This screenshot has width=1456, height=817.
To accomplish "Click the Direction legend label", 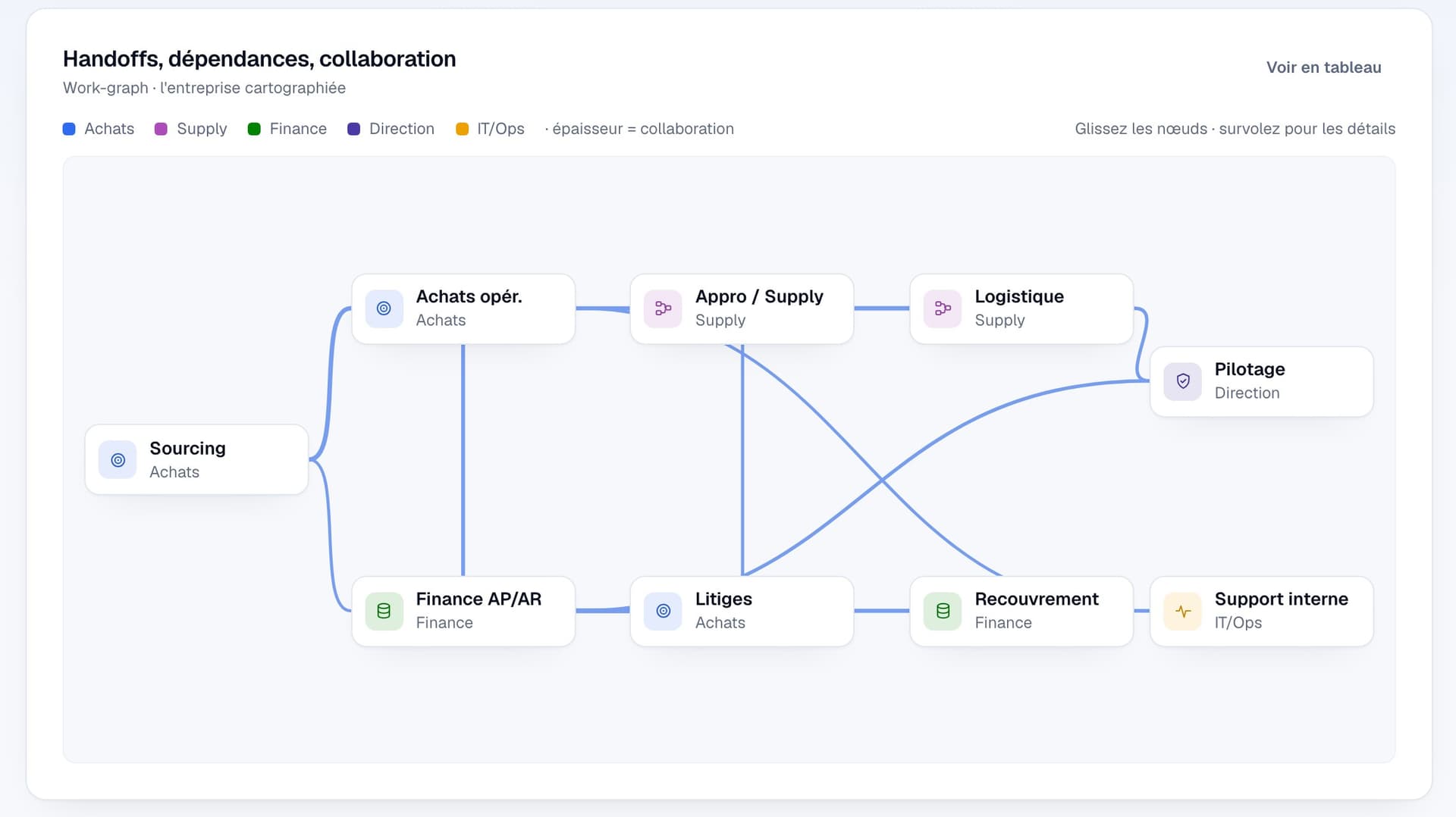I will coord(402,129).
